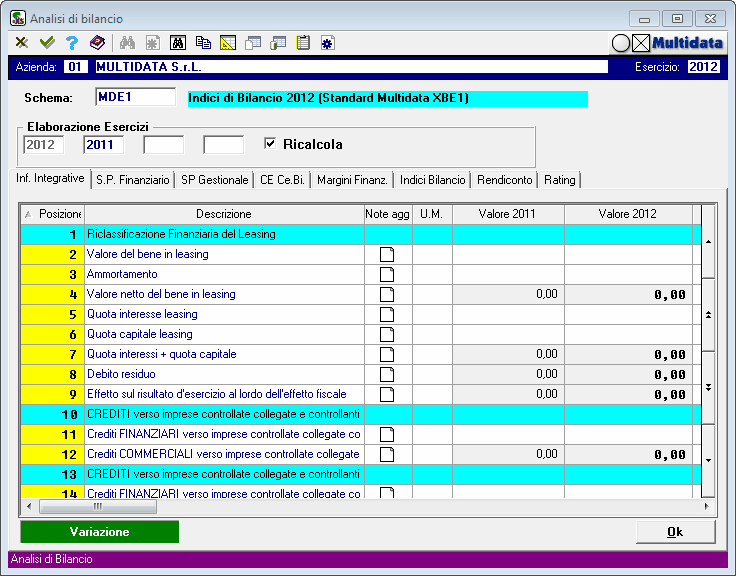The width and height of the screenshot is (736, 576).
Task: Click the Valore 2012 column header
Action: point(628,214)
